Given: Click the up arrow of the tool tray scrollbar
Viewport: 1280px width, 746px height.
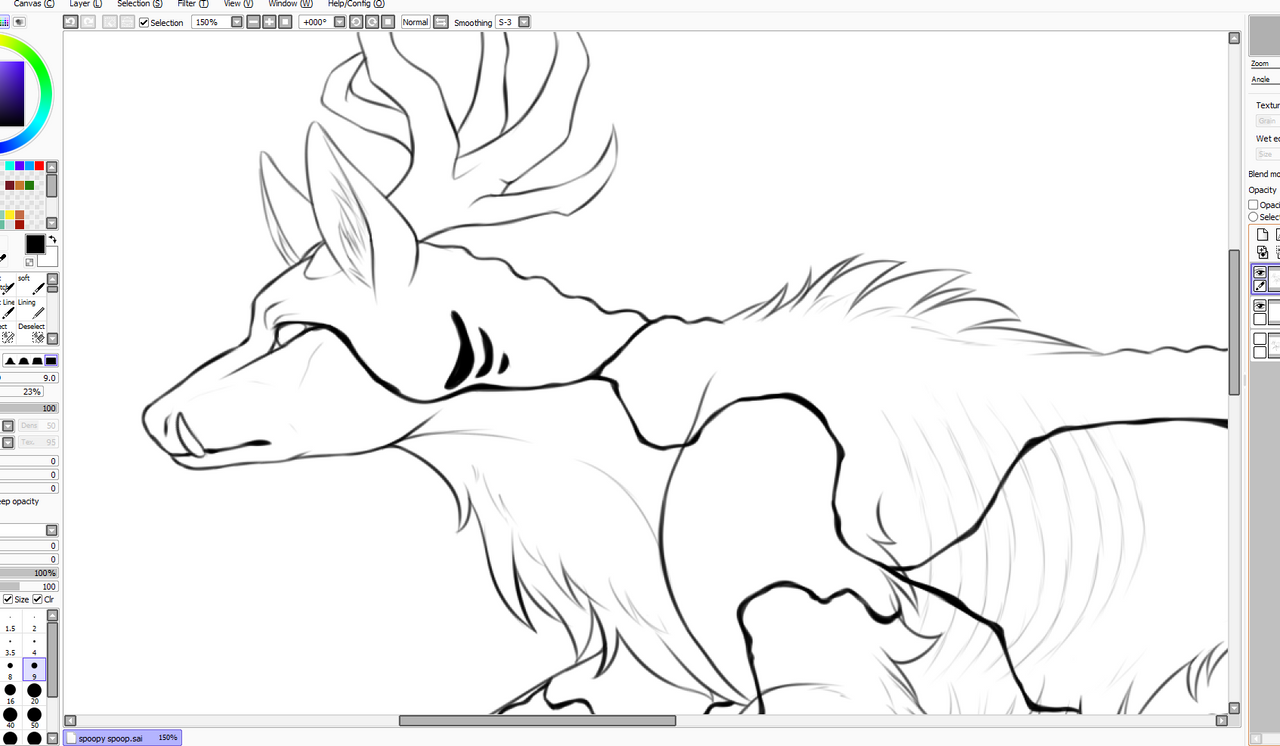Looking at the screenshot, I should click(x=52, y=279).
